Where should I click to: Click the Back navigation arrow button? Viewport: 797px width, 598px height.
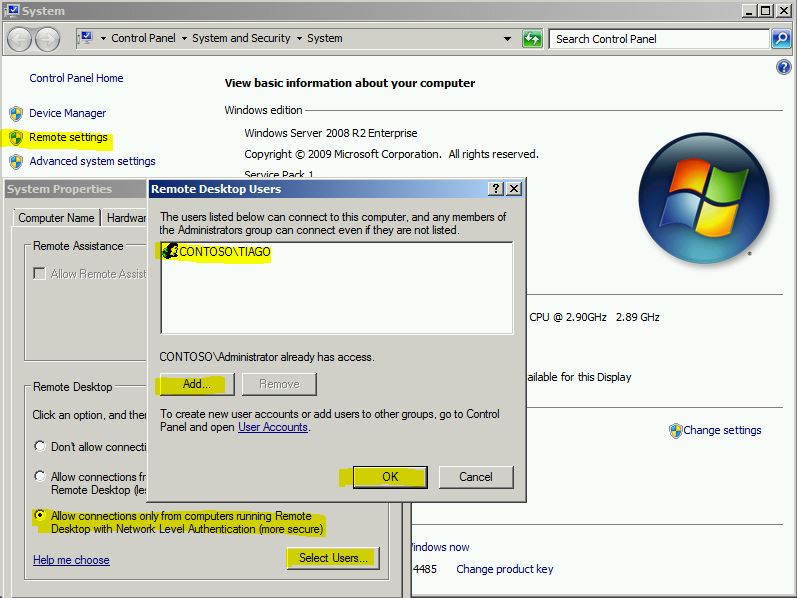tap(20, 39)
